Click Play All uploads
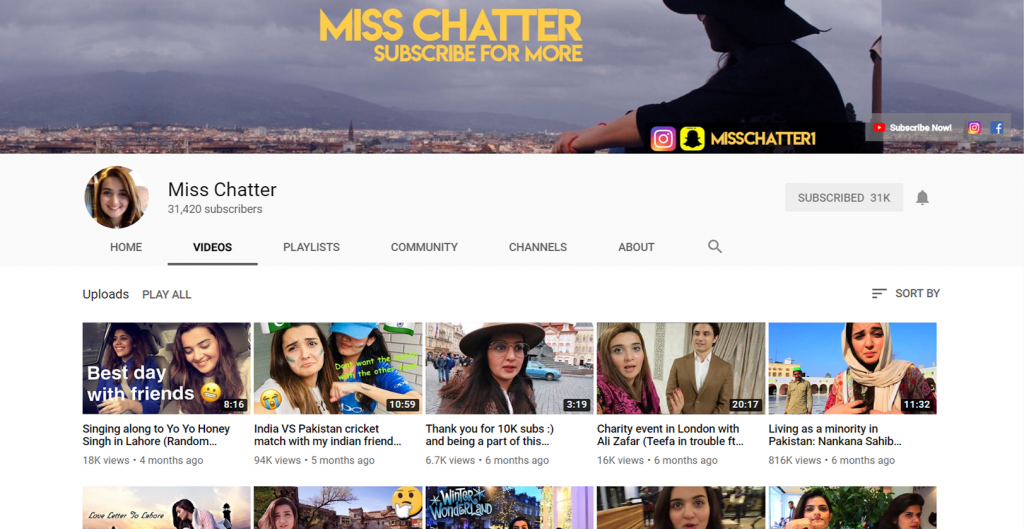 167,295
